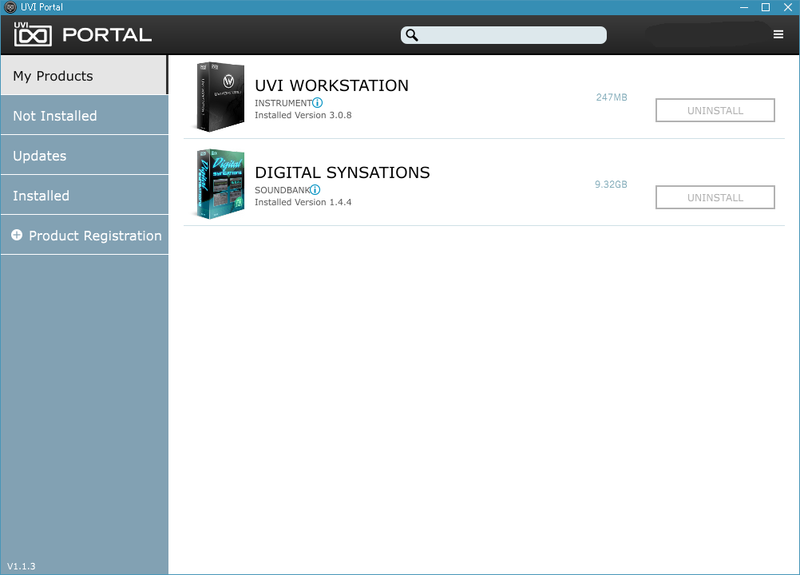This screenshot has height=575, width=800.
Task: Click the 9.32GB size label
Action: click(x=611, y=184)
